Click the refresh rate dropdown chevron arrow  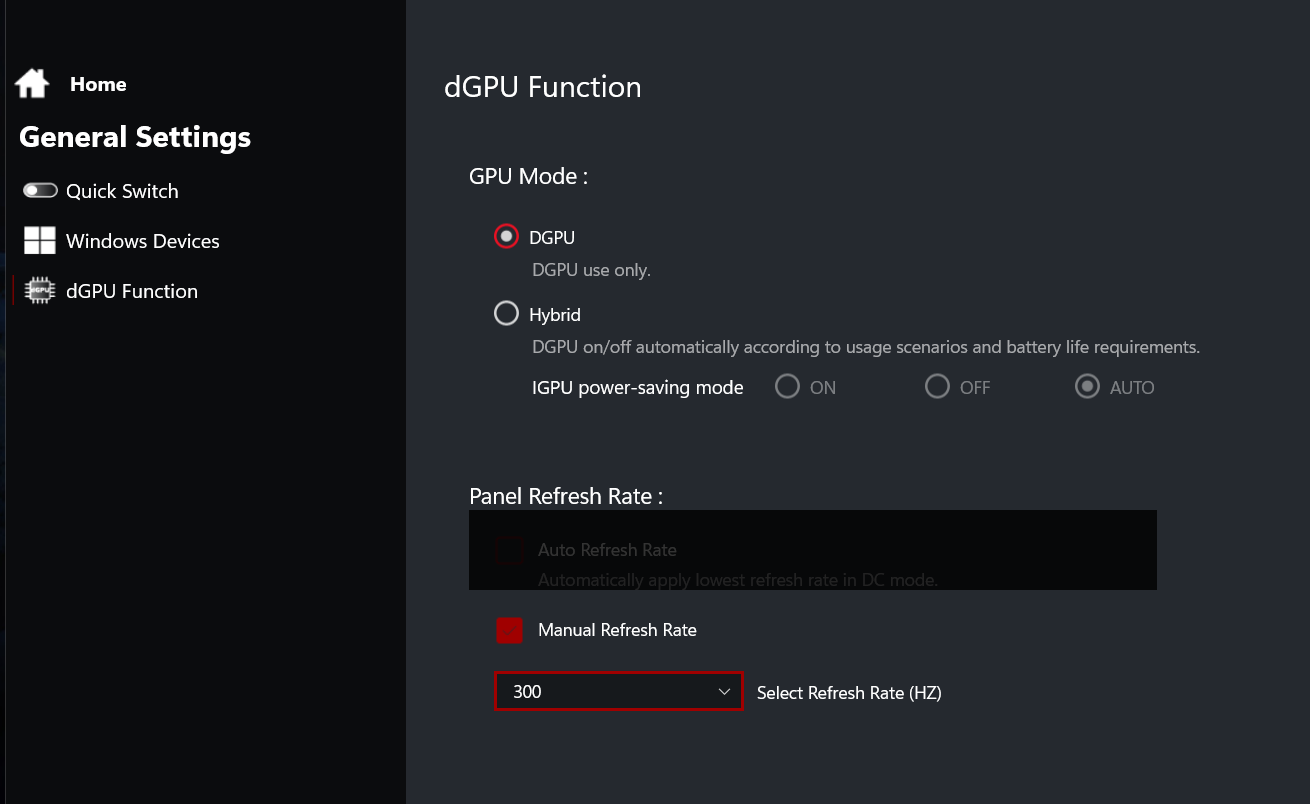(725, 692)
